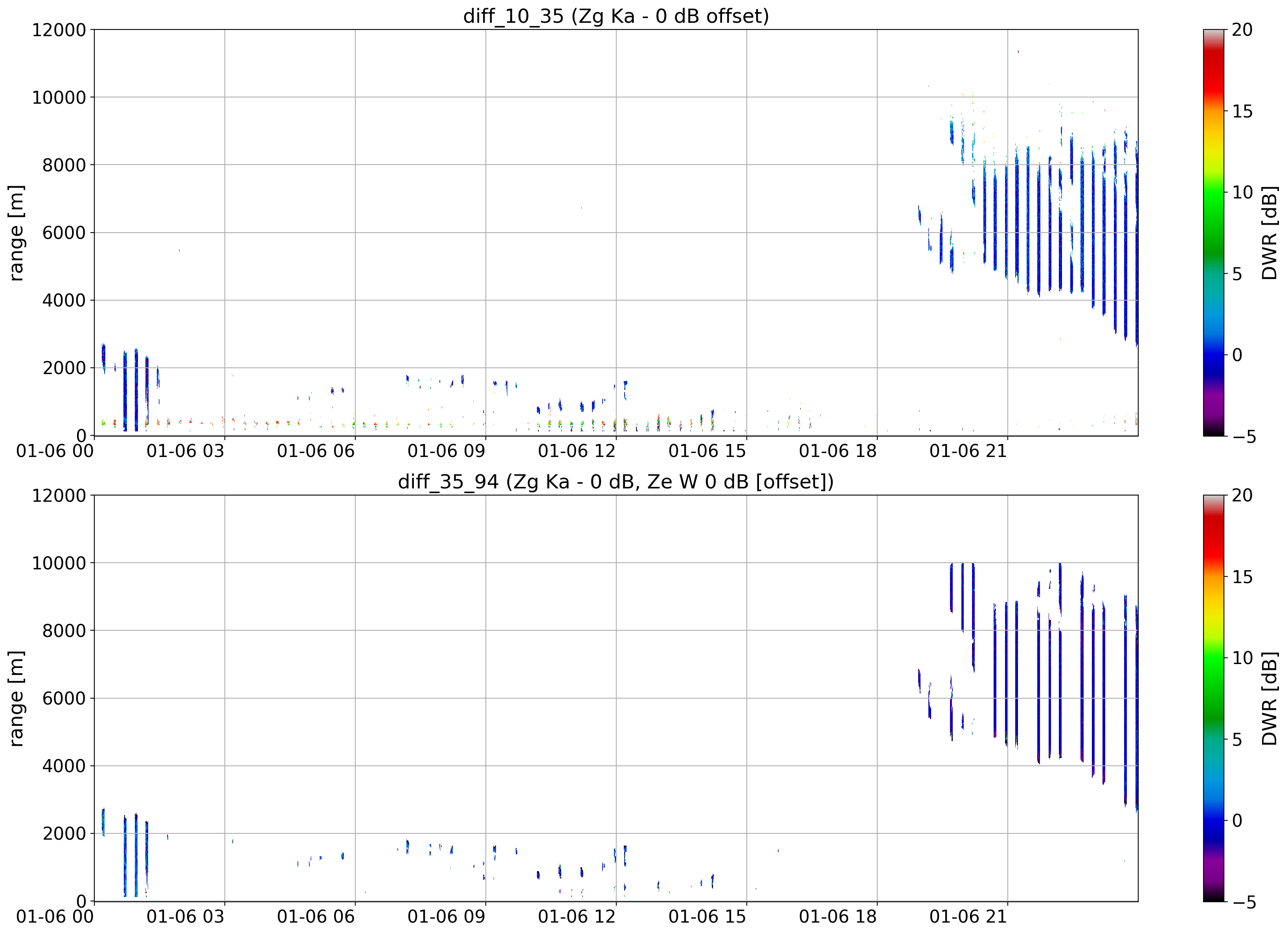
Task: Click y-tick '10000' on the diff_35_94 plot
Action: pos(59,563)
